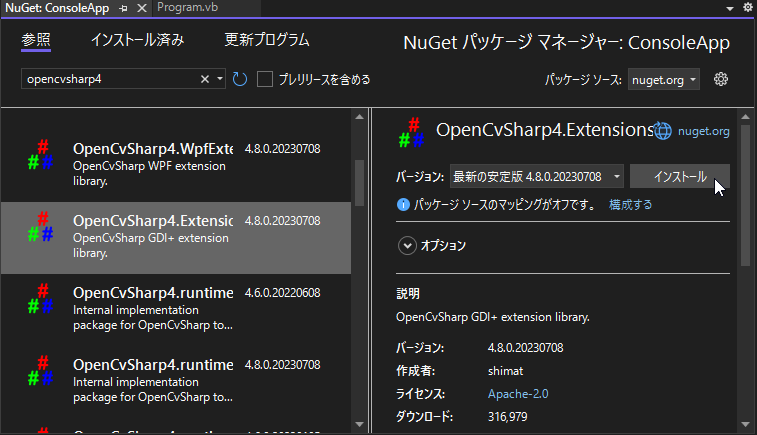Click the version text 4.8.0.20230708 in details
Screen dimensions: 757x435
[x=525, y=348]
